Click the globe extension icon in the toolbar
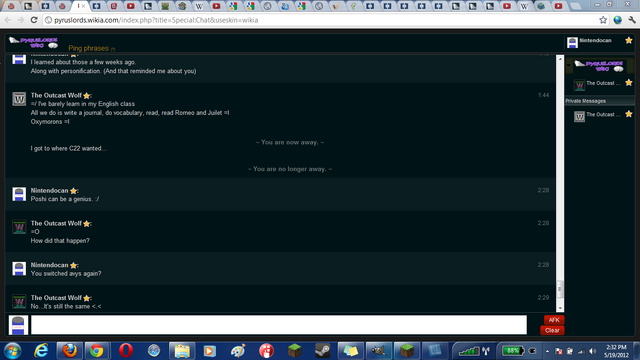The height and width of the screenshot is (360, 640). (618, 20)
